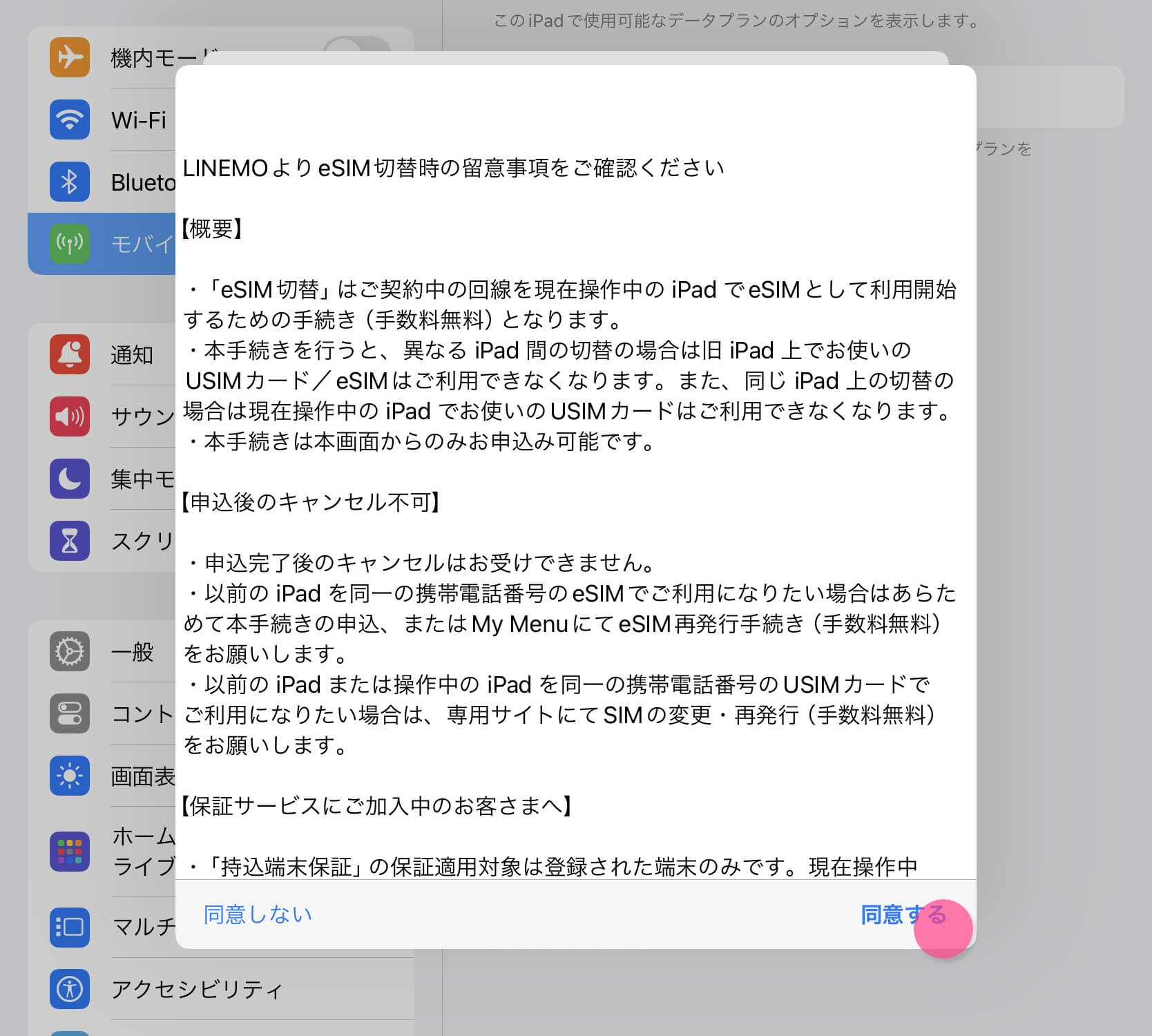This screenshot has height=1036, width=1152.
Task: Open Focus mode moon icon
Action: (x=70, y=479)
